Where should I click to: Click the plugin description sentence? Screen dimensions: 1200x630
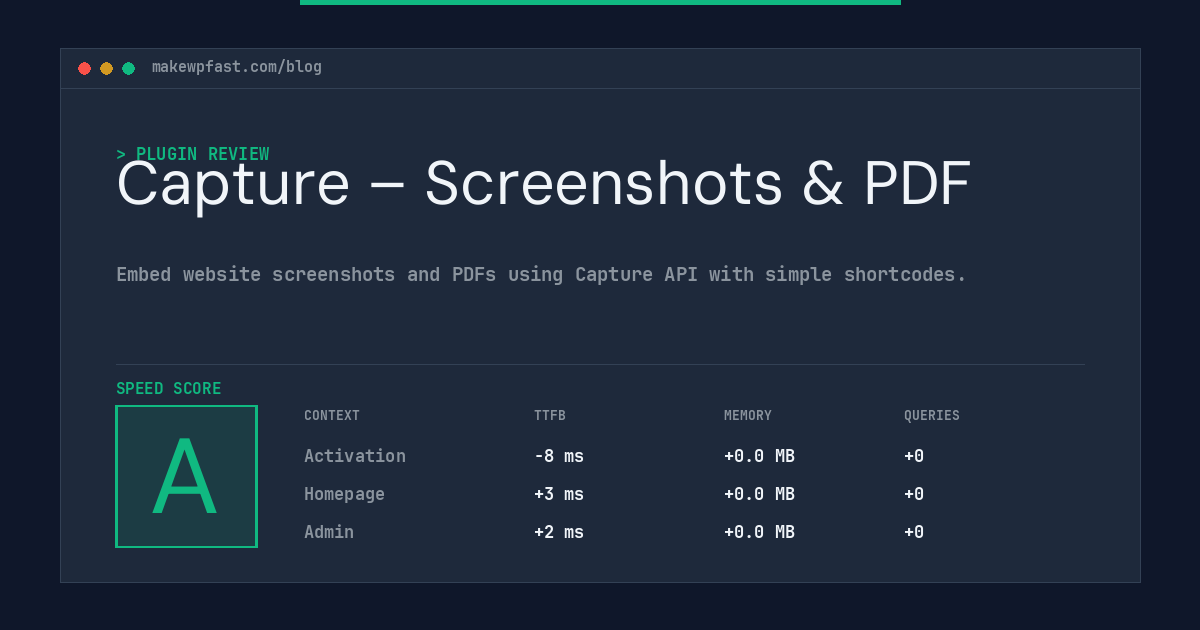[541, 274]
